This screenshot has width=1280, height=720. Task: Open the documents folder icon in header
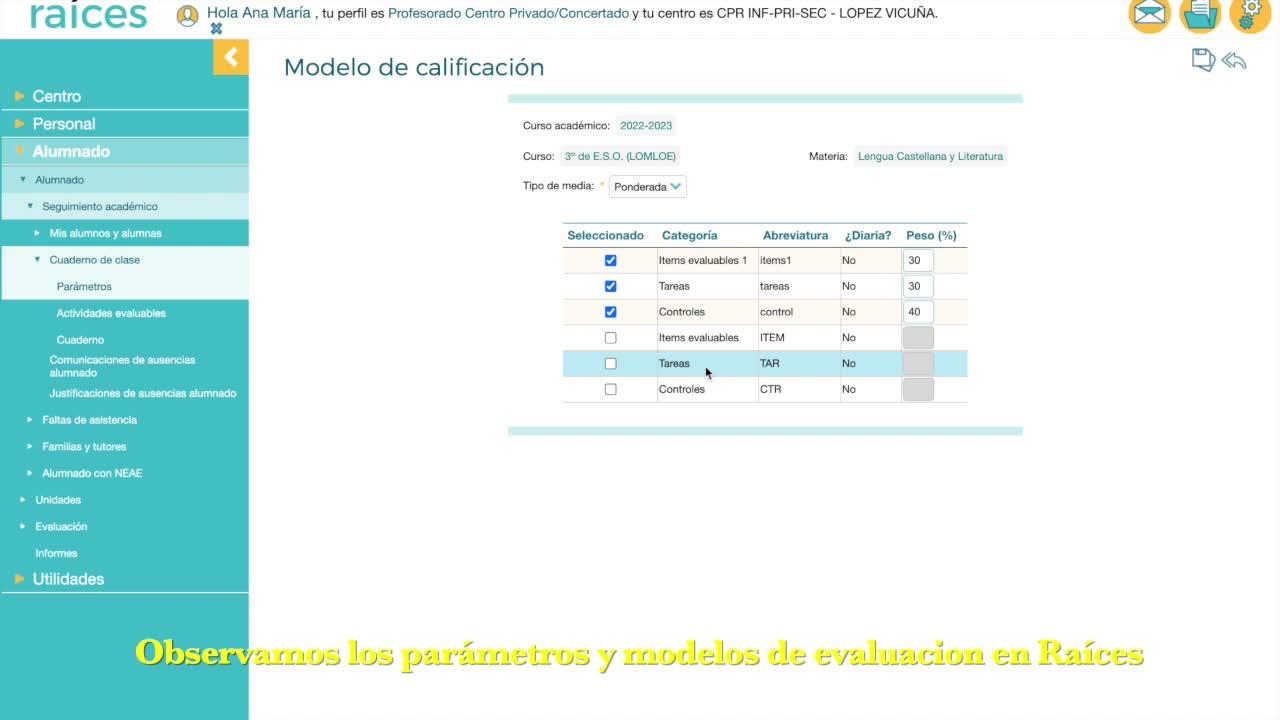[1200, 15]
